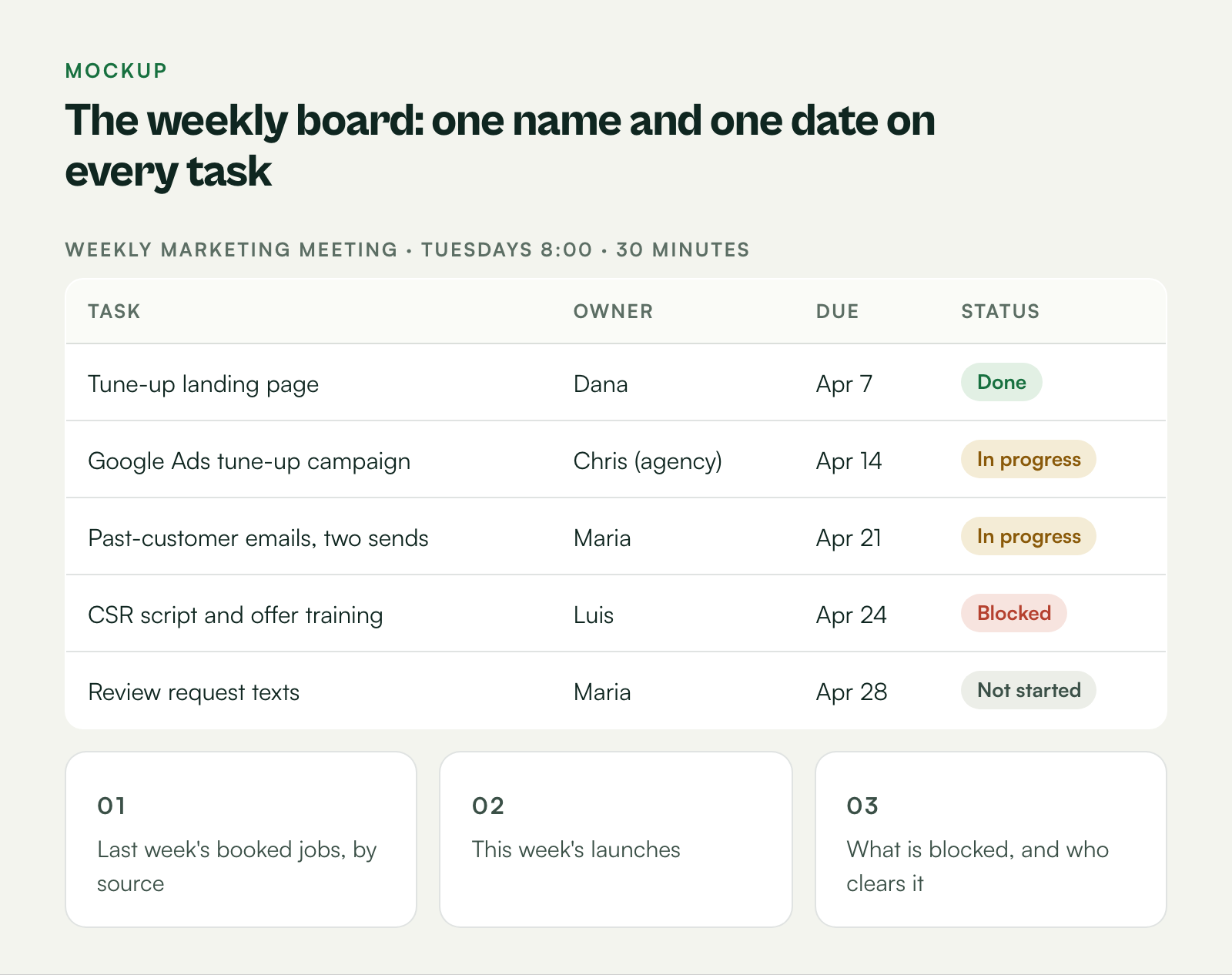Image resolution: width=1232 pixels, height=975 pixels.
Task: Click owner 'Chris (agency)'
Action: pyautogui.click(x=648, y=461)
